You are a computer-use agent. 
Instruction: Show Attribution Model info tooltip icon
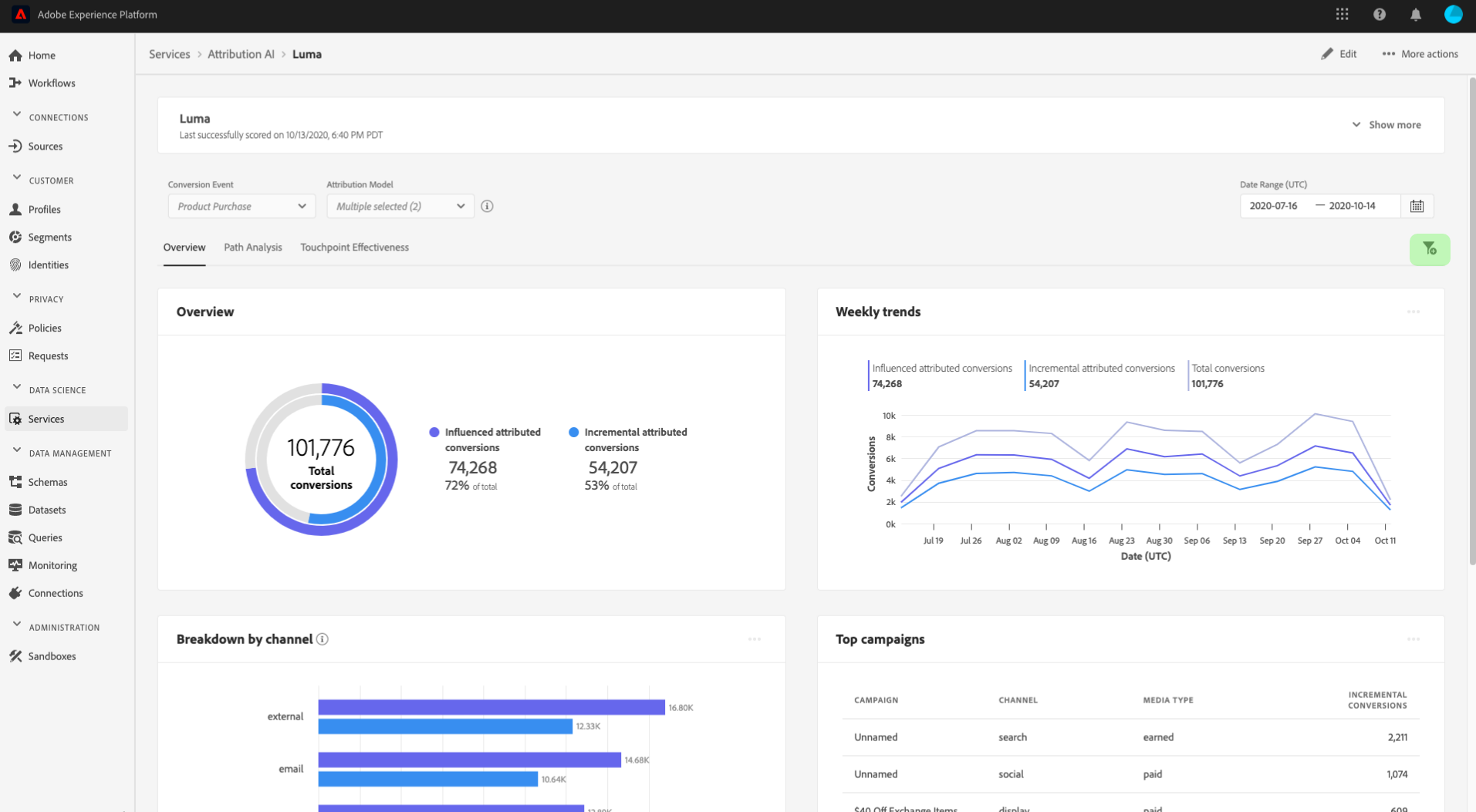pyautogui.click(x=487, y=206)
